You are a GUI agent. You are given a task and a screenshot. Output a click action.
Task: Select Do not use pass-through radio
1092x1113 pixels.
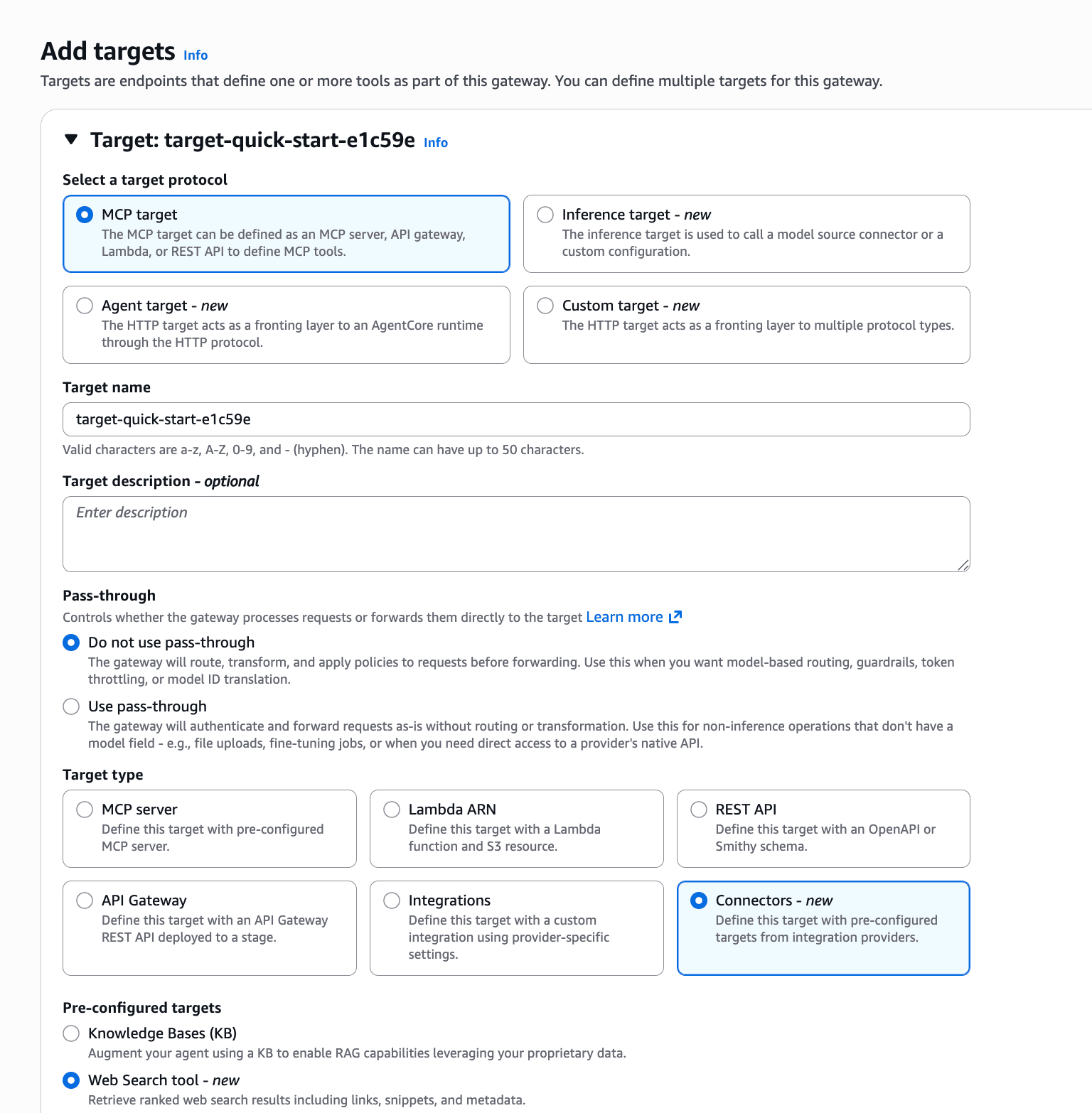click(x=71, y=642)
